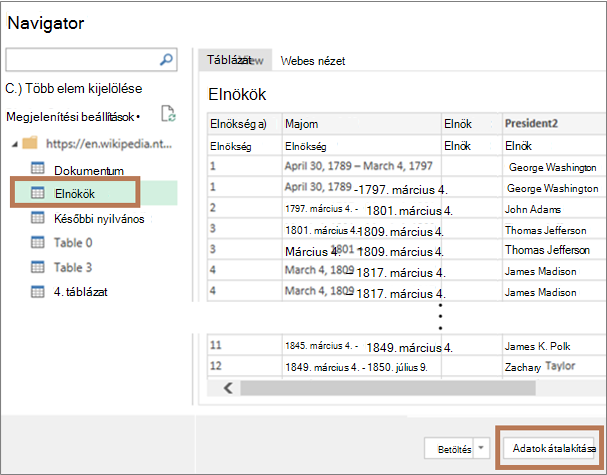
Task: Select Table 3 in the tree
Action: tap(73, 268)
